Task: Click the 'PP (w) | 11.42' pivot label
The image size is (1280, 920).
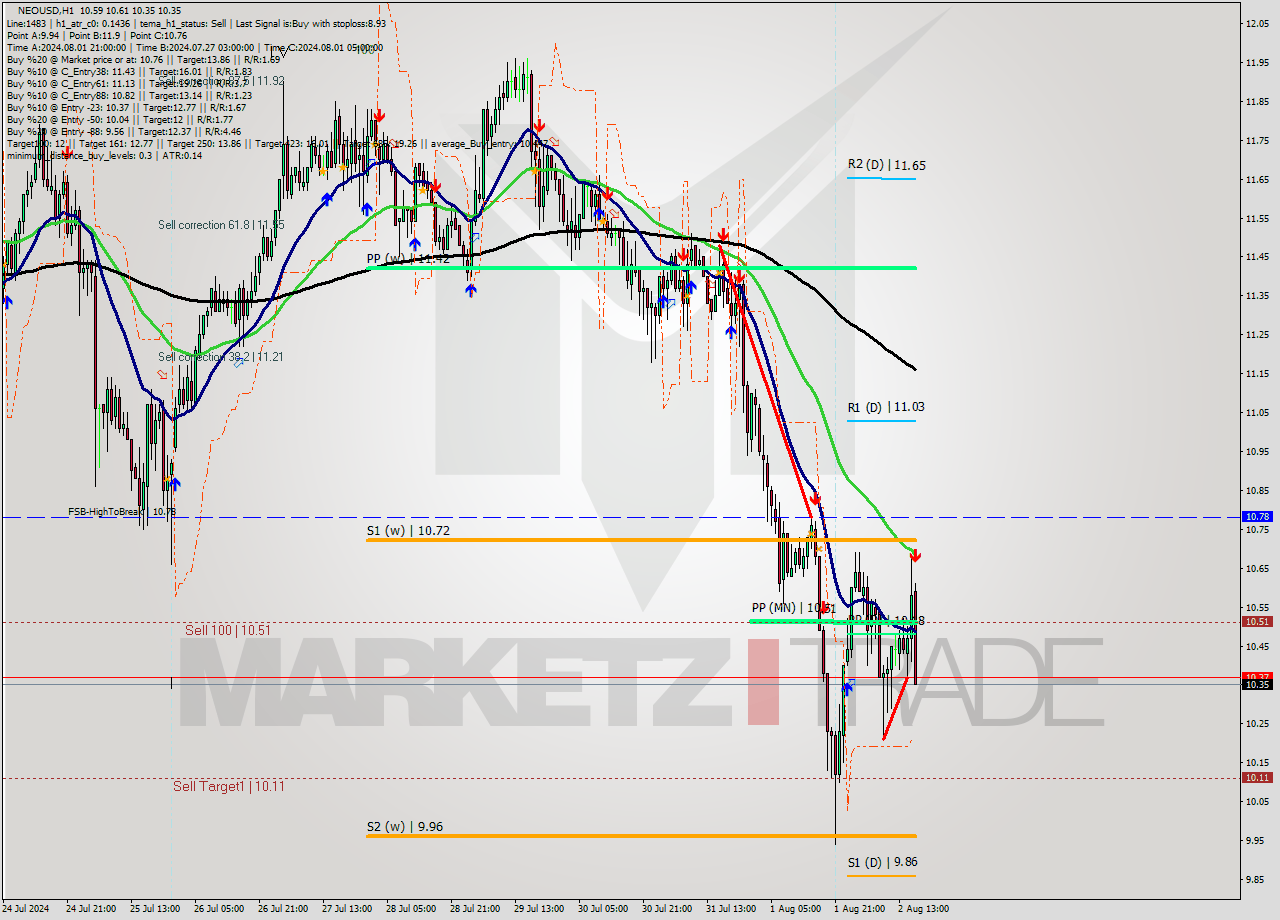Action: pyautogui.click(x=407, y=258)
